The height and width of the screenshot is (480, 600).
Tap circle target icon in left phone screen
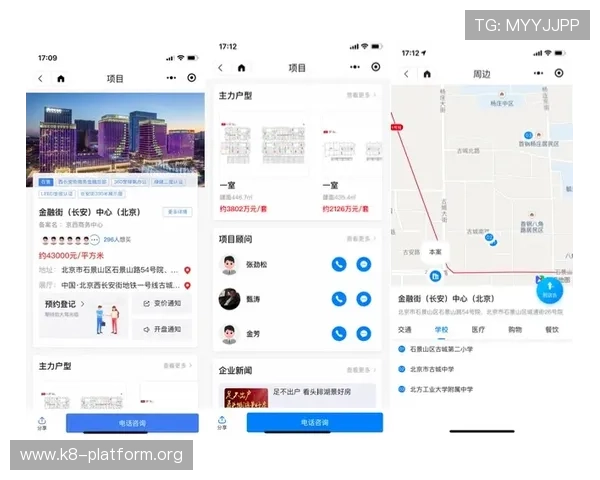(192, 78)
